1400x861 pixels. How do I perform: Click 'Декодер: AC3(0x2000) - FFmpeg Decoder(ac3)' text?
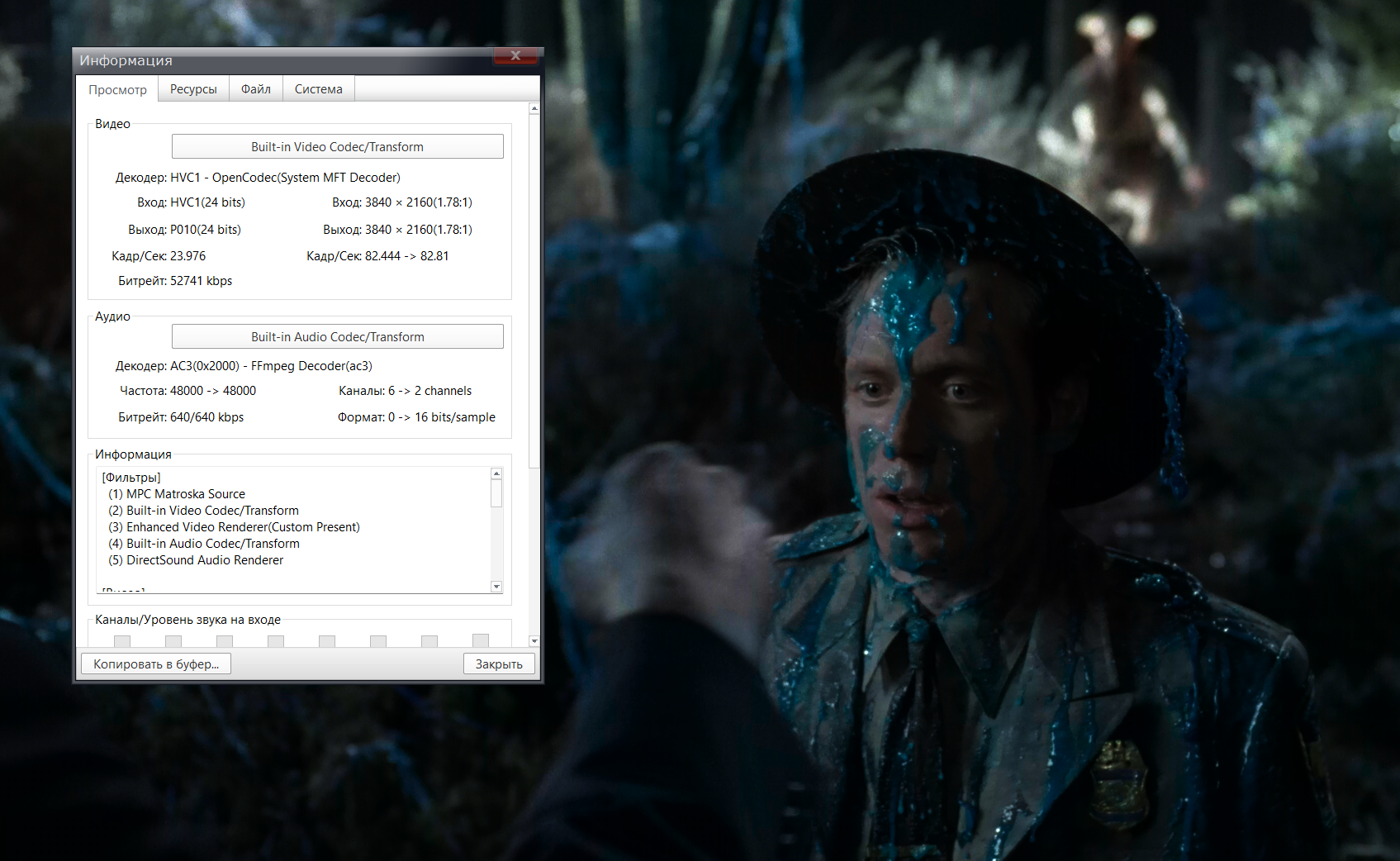click(244, 366)
